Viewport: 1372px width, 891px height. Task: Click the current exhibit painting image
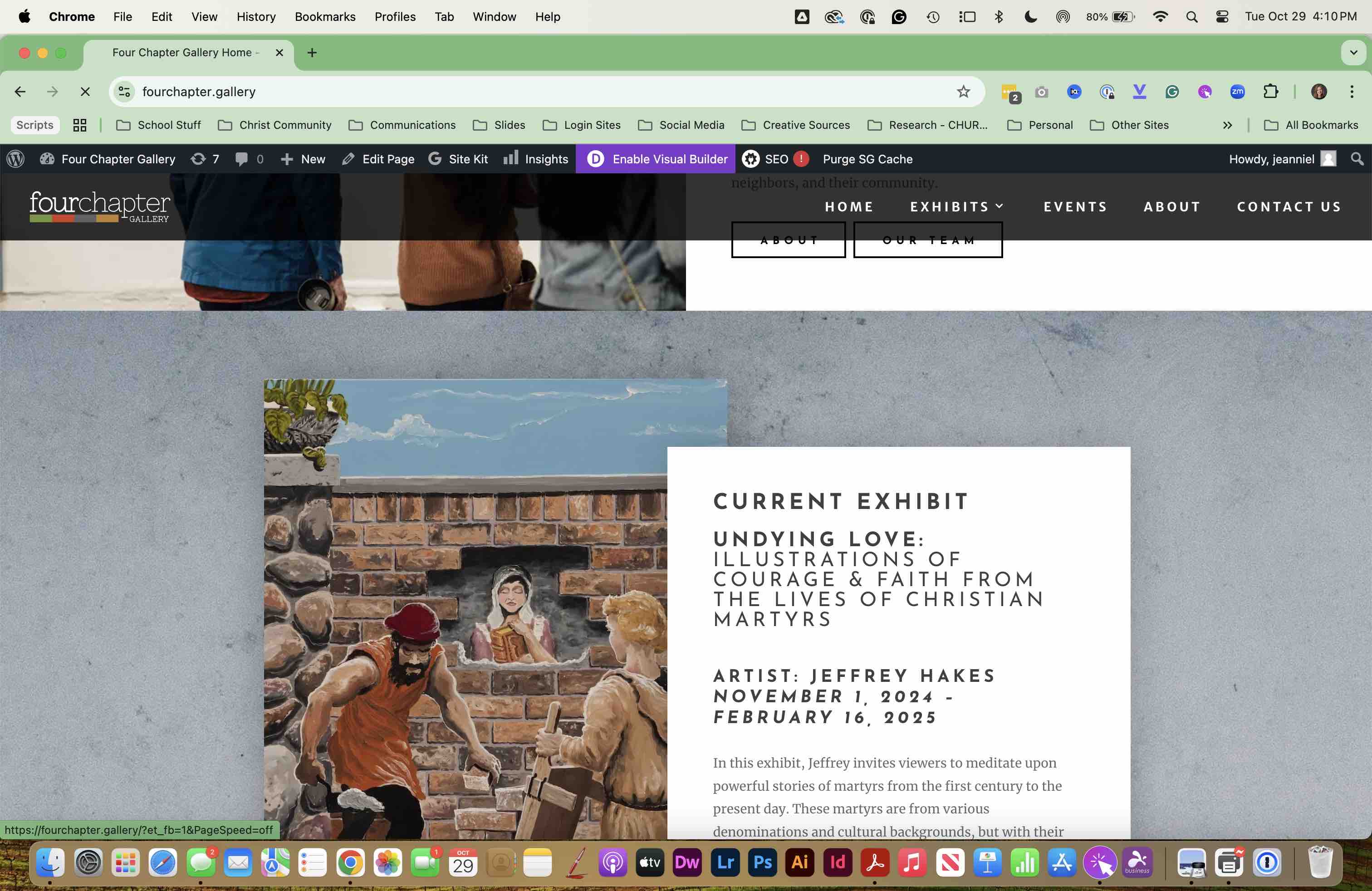tap(465, 609)
